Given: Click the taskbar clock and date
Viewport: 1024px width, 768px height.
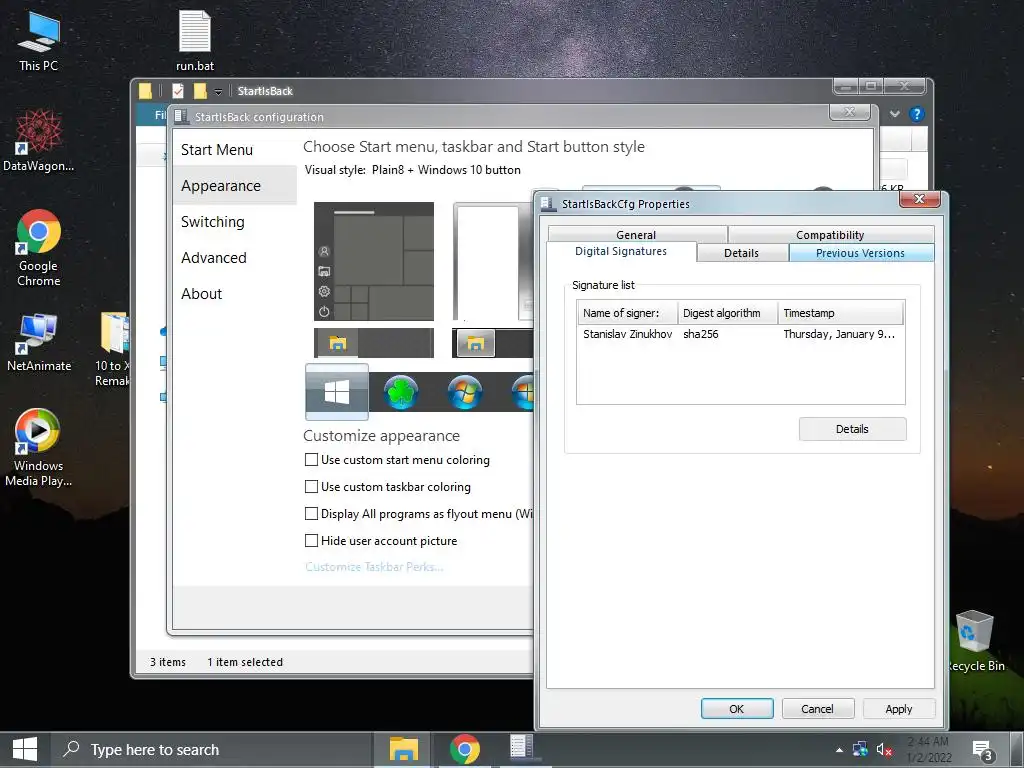Looking at the screenshot, I should 929,750.
